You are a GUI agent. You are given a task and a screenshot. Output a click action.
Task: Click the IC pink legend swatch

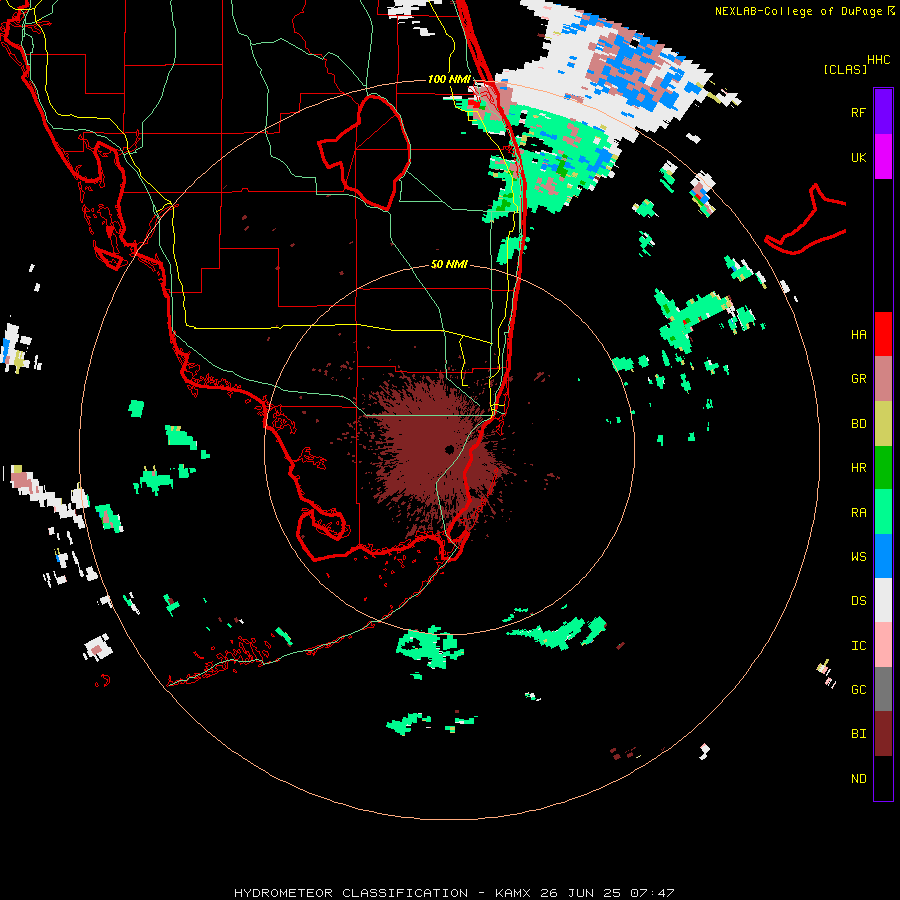[883, 645]
